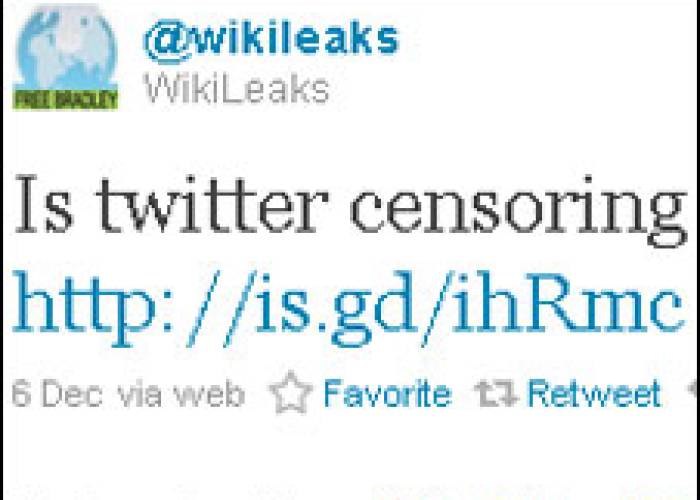
Task: Click the star Favorite icon
Action: point(291,393)
